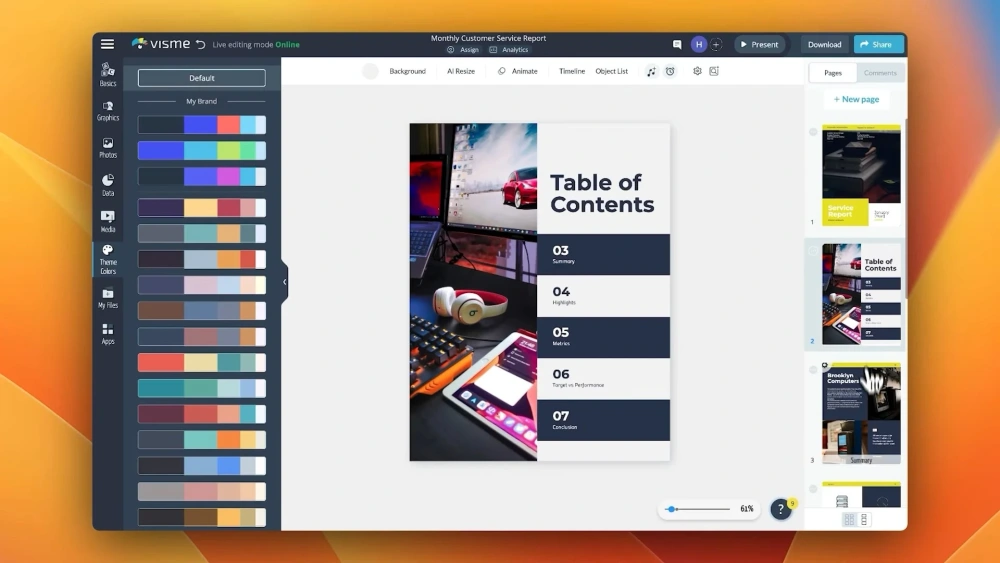Start presentation with Present button
Screen dimensions: 1000x563
click(x=759, y=44)
